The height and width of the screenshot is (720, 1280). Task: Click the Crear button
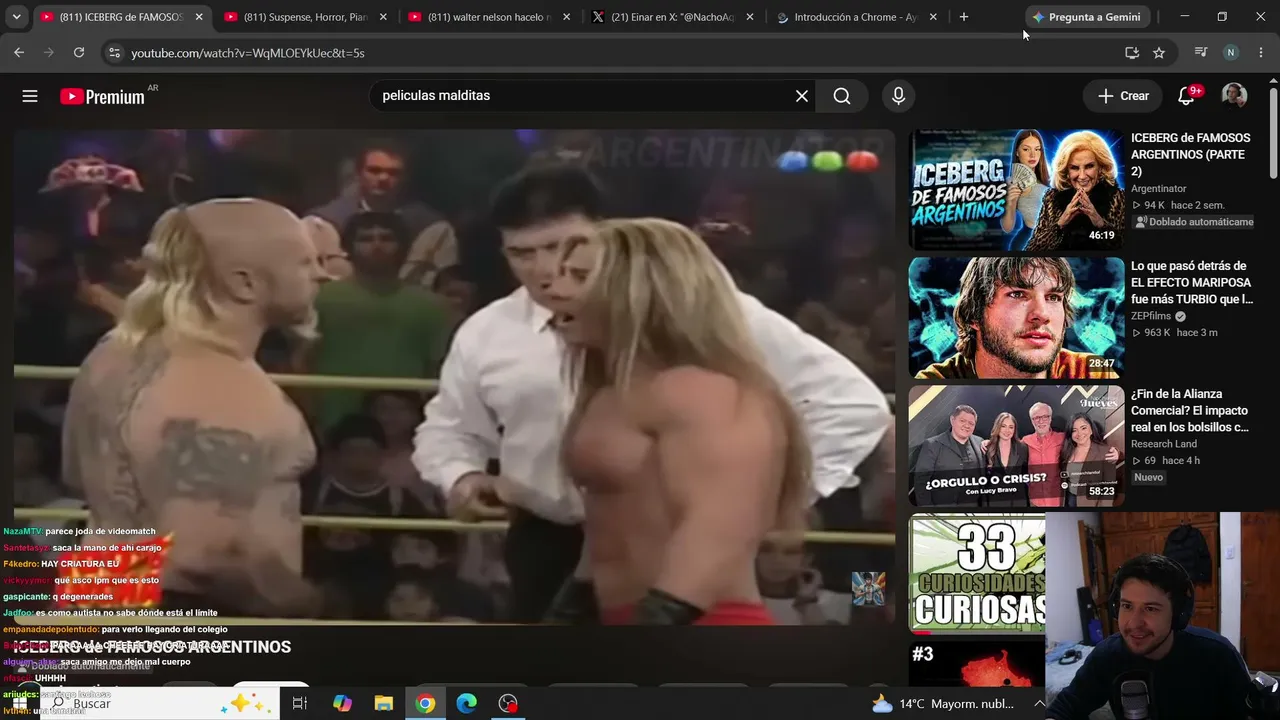click(1123, 96)
